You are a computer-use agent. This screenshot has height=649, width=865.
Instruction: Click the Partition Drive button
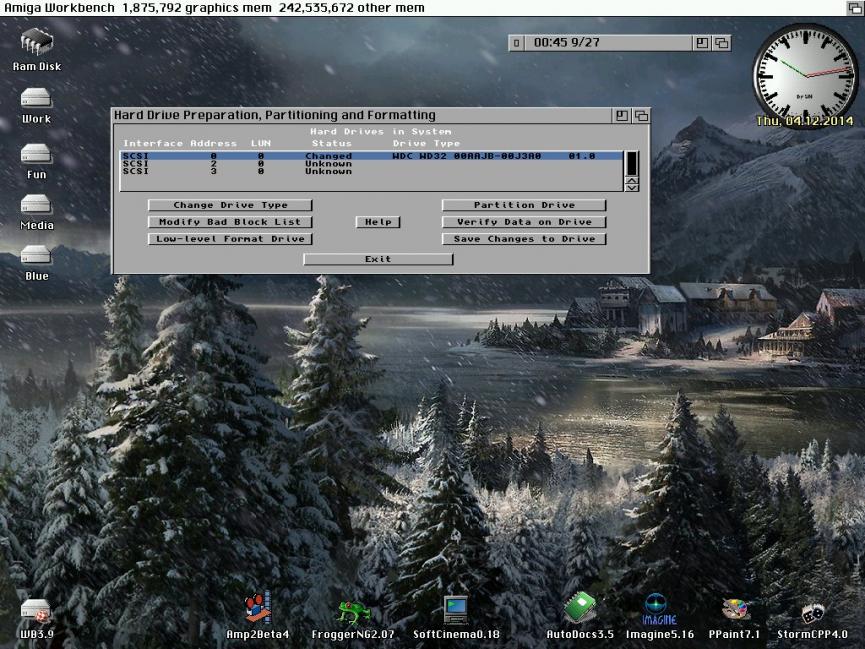point(524,205)
